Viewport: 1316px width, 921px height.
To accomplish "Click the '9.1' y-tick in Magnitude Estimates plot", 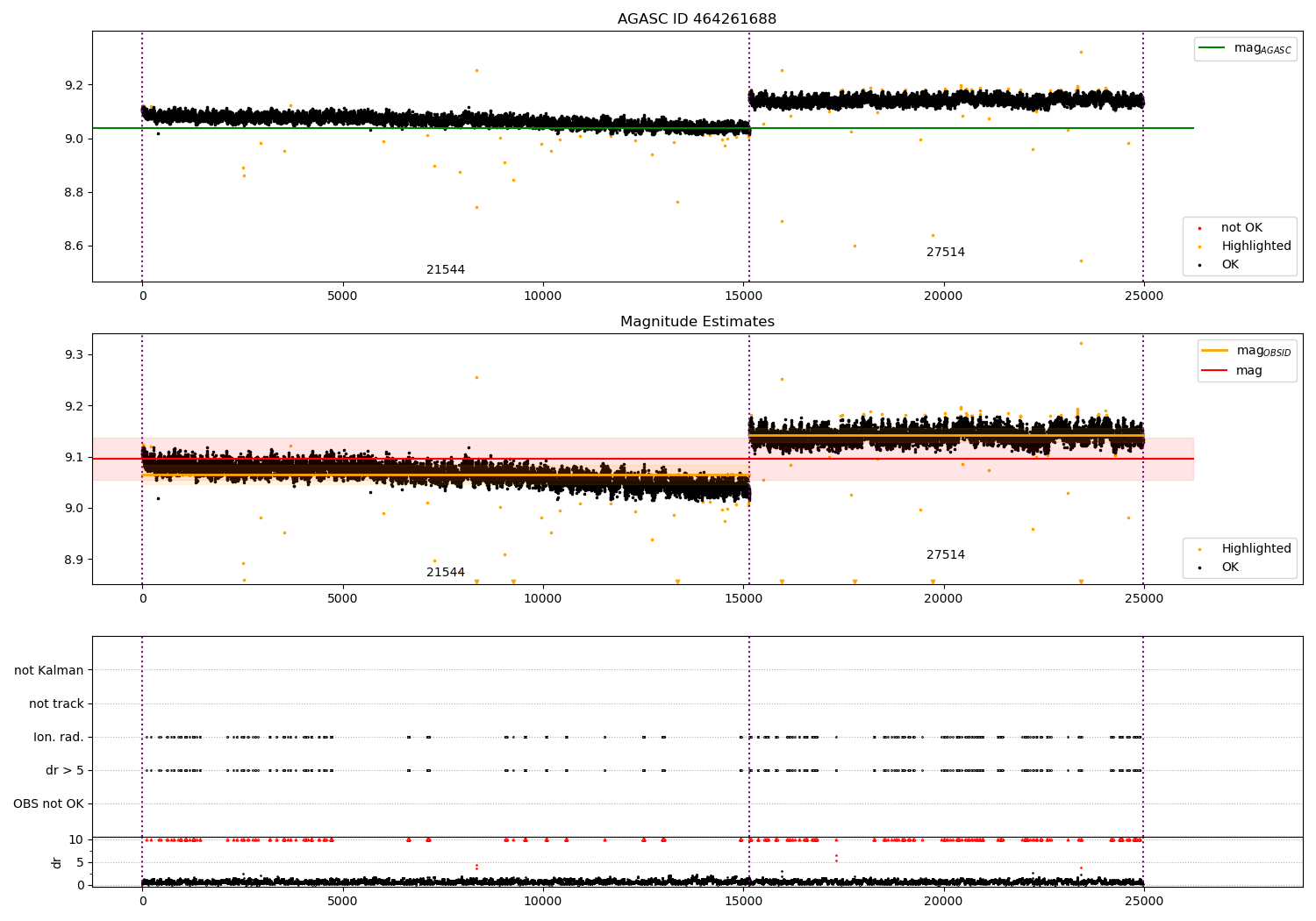I will (74, 458).
